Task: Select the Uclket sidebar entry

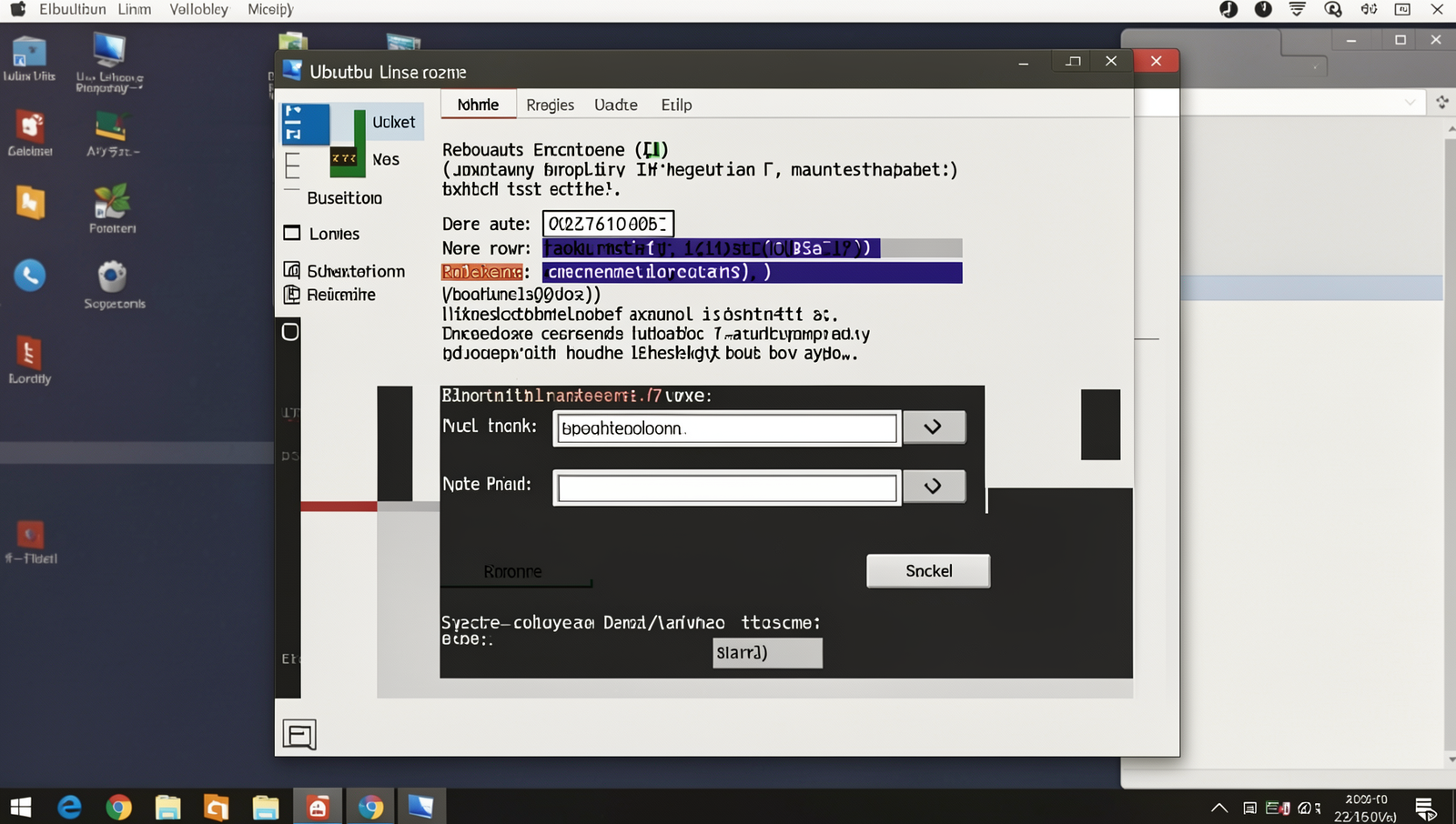Action: (393, 122)
